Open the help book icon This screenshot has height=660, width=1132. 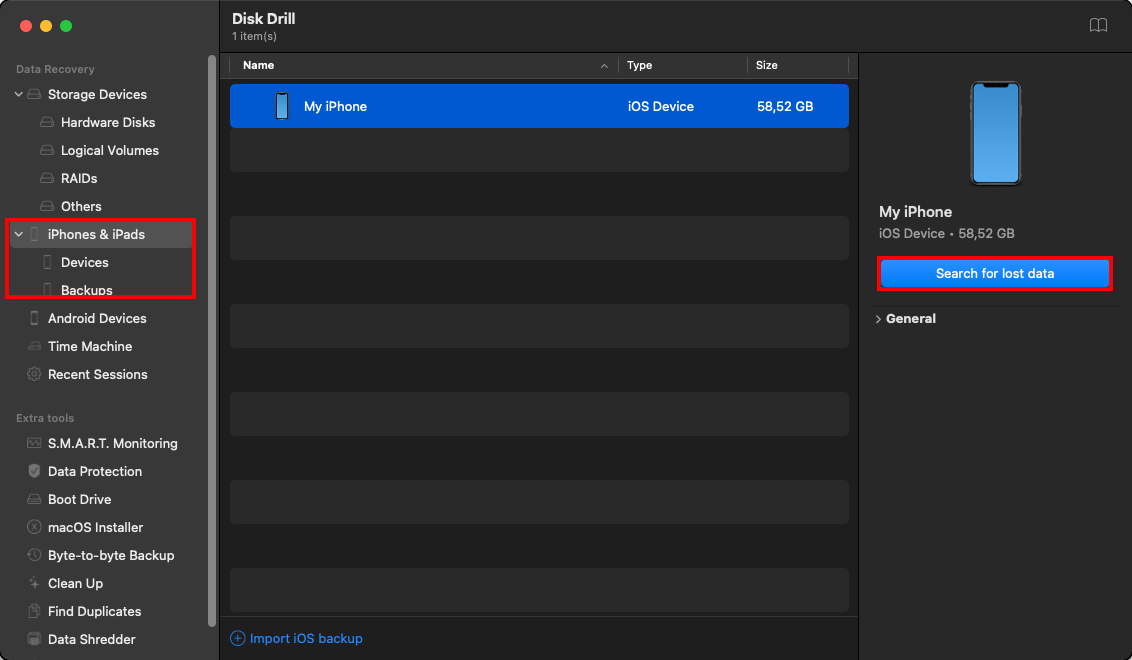(1098, 25)
